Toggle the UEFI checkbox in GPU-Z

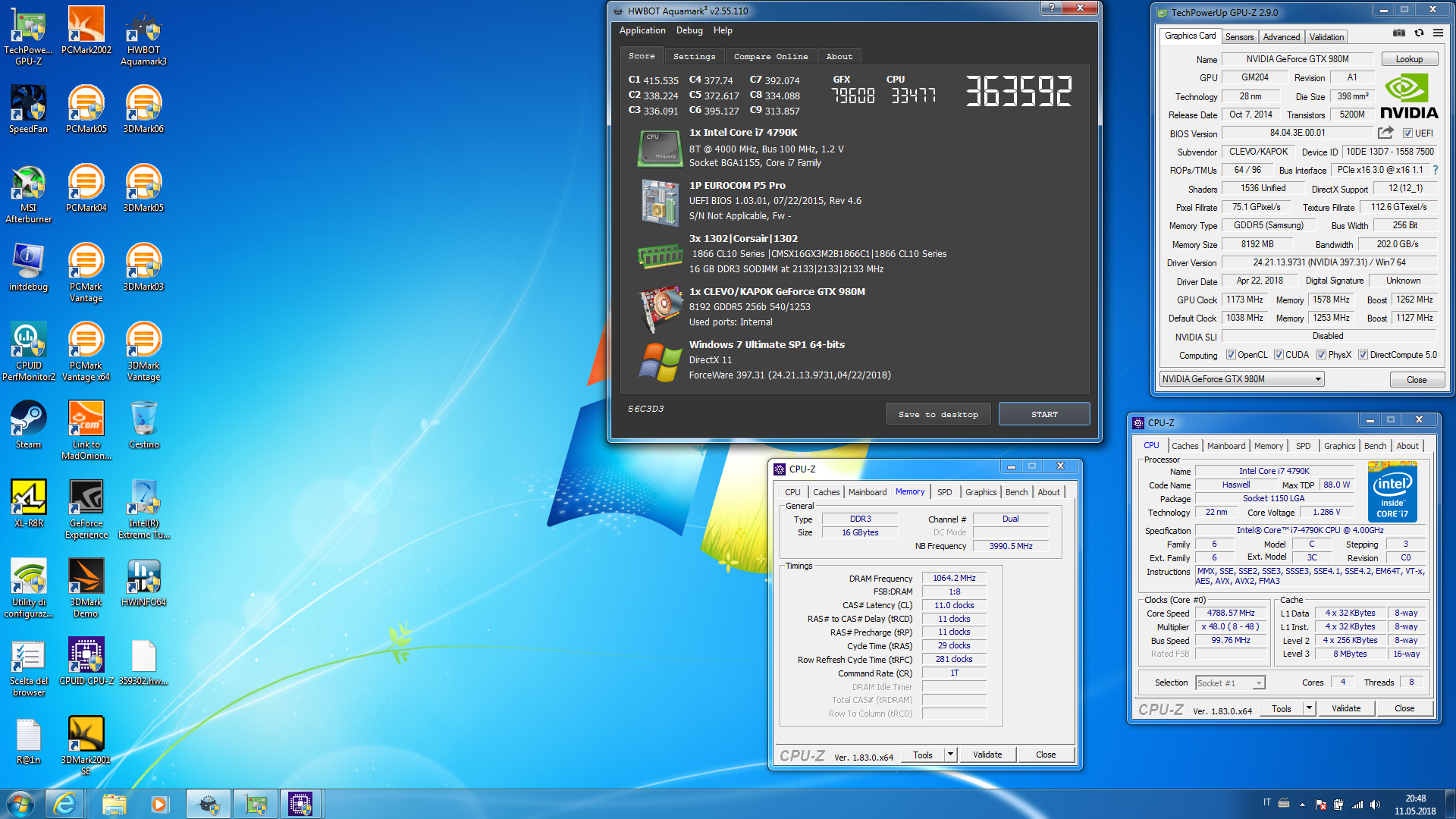[x=1407, y=133]
